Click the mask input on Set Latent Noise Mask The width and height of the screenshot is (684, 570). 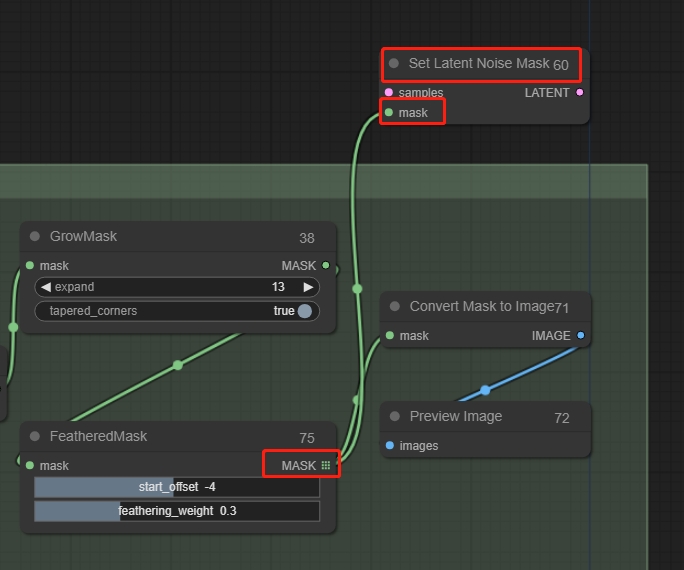coord(389,113)
